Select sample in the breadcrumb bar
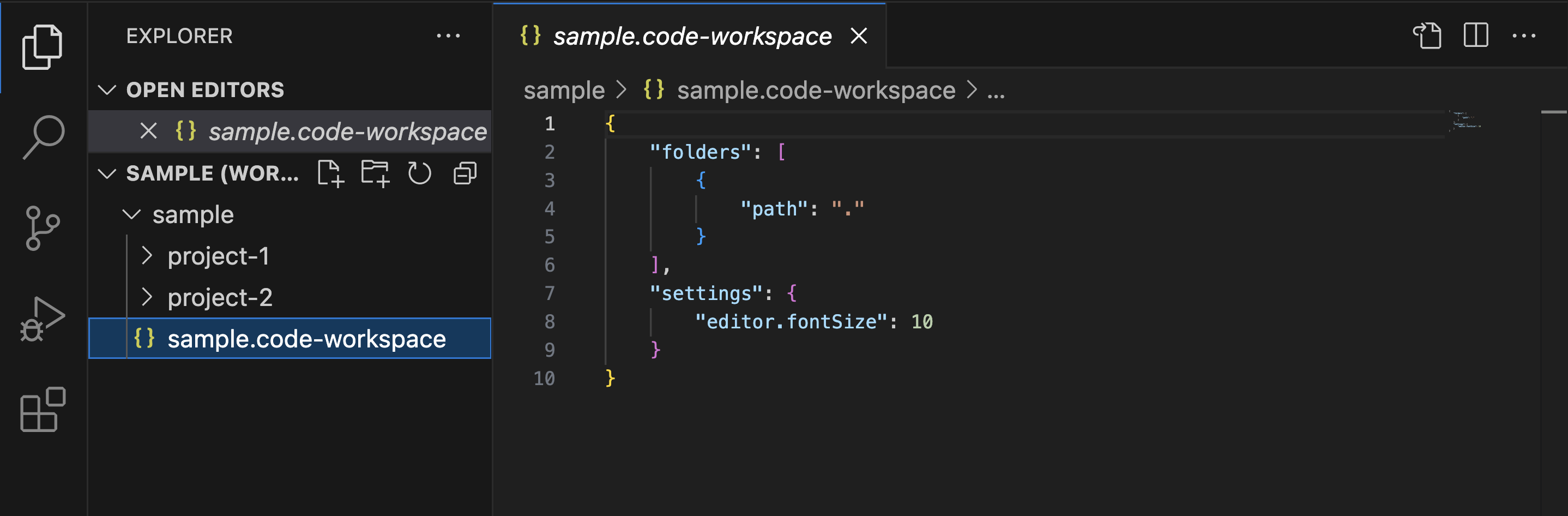The image size is (1568, 516). coord(564,89)
